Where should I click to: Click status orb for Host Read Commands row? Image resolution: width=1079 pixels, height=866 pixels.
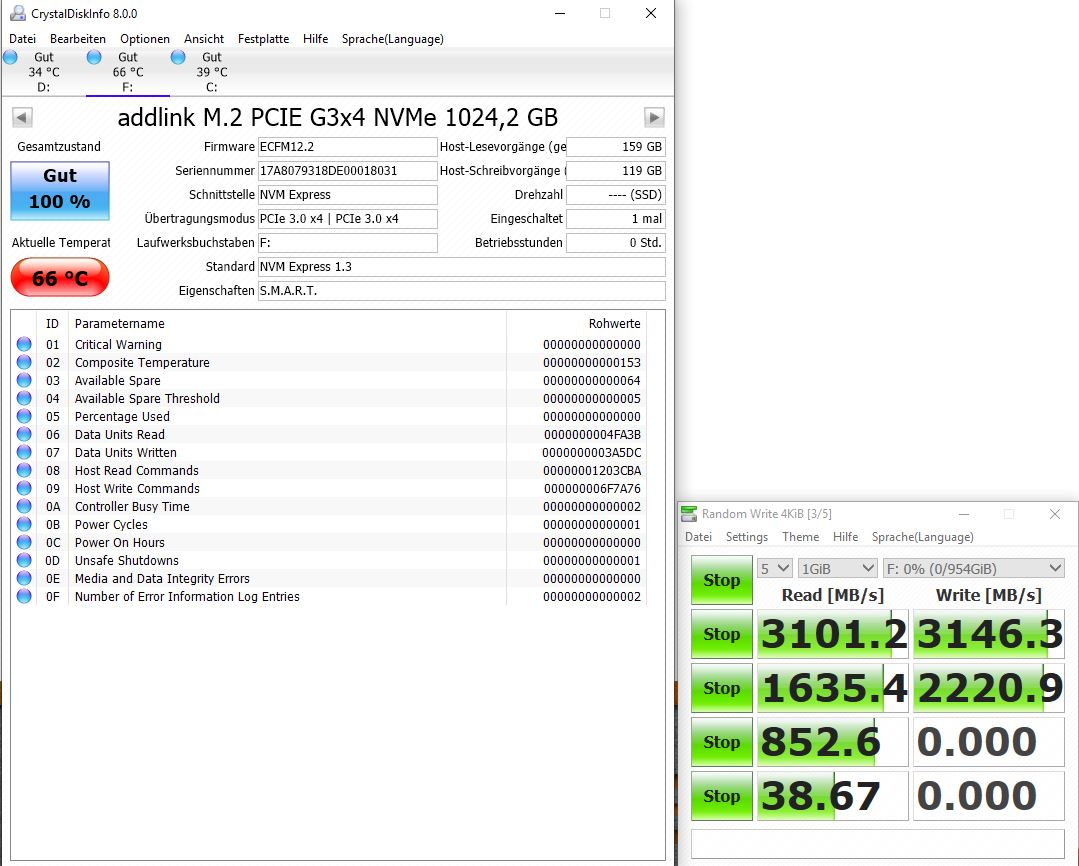click(24, 470)
